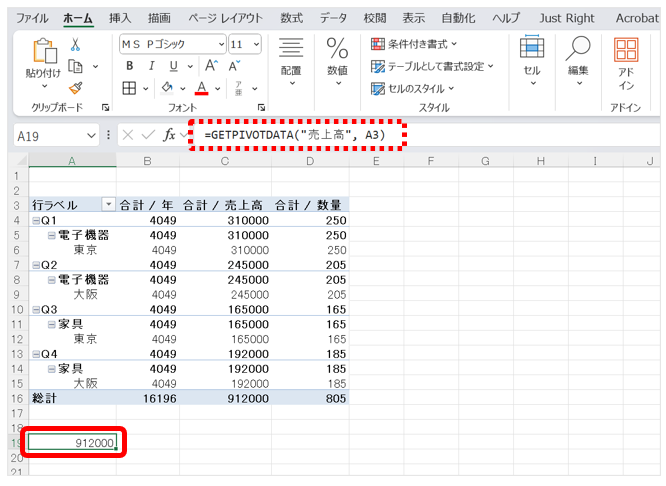Toggle Bold formatting
The width and height of the screenshot is (666, 486).
pos(130,66)
